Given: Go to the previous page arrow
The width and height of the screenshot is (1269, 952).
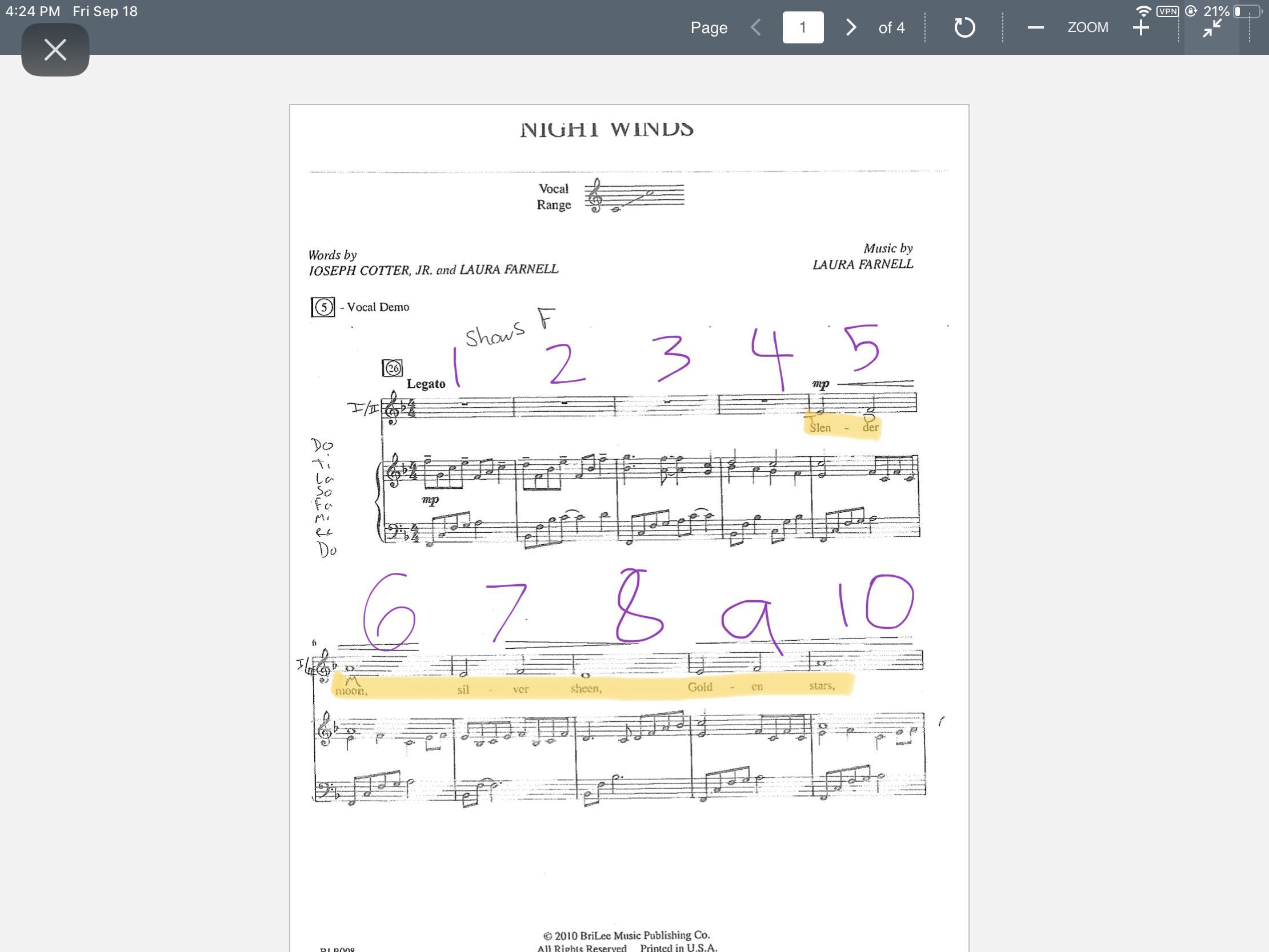Looking at the screenshot, I should [x=756, y=27].
